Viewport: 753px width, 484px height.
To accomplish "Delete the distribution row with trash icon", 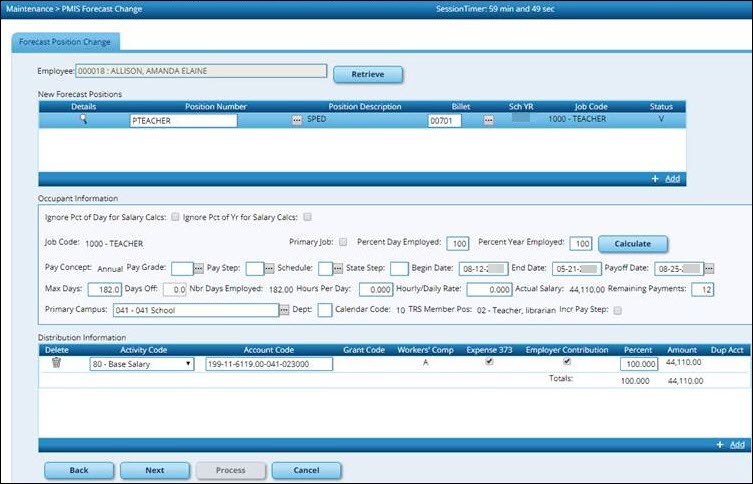I will click(x=57, y=363).
